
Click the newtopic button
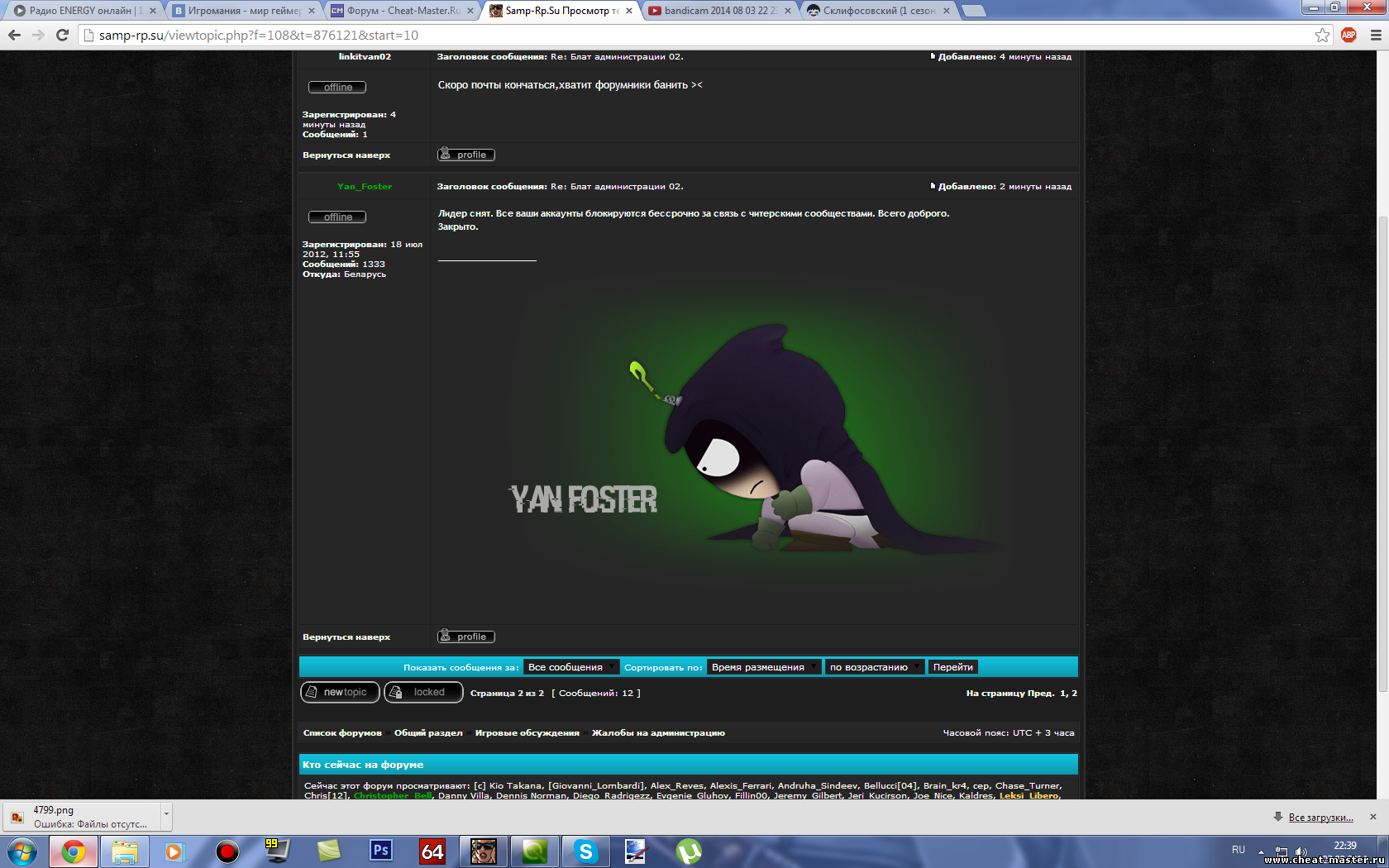click(x=340, y=692)
